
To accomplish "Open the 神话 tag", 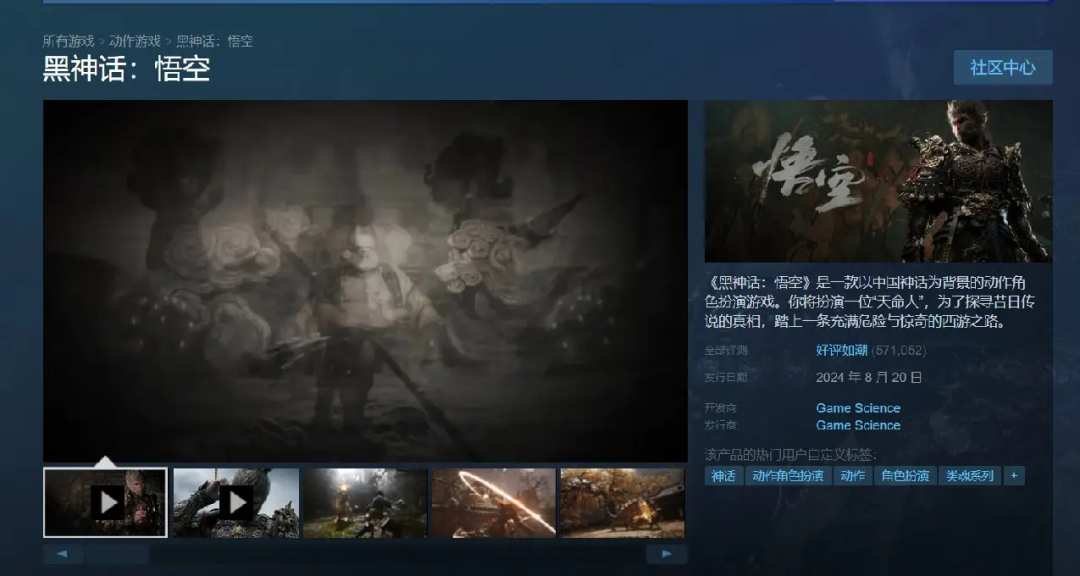I will pos(724,476).
